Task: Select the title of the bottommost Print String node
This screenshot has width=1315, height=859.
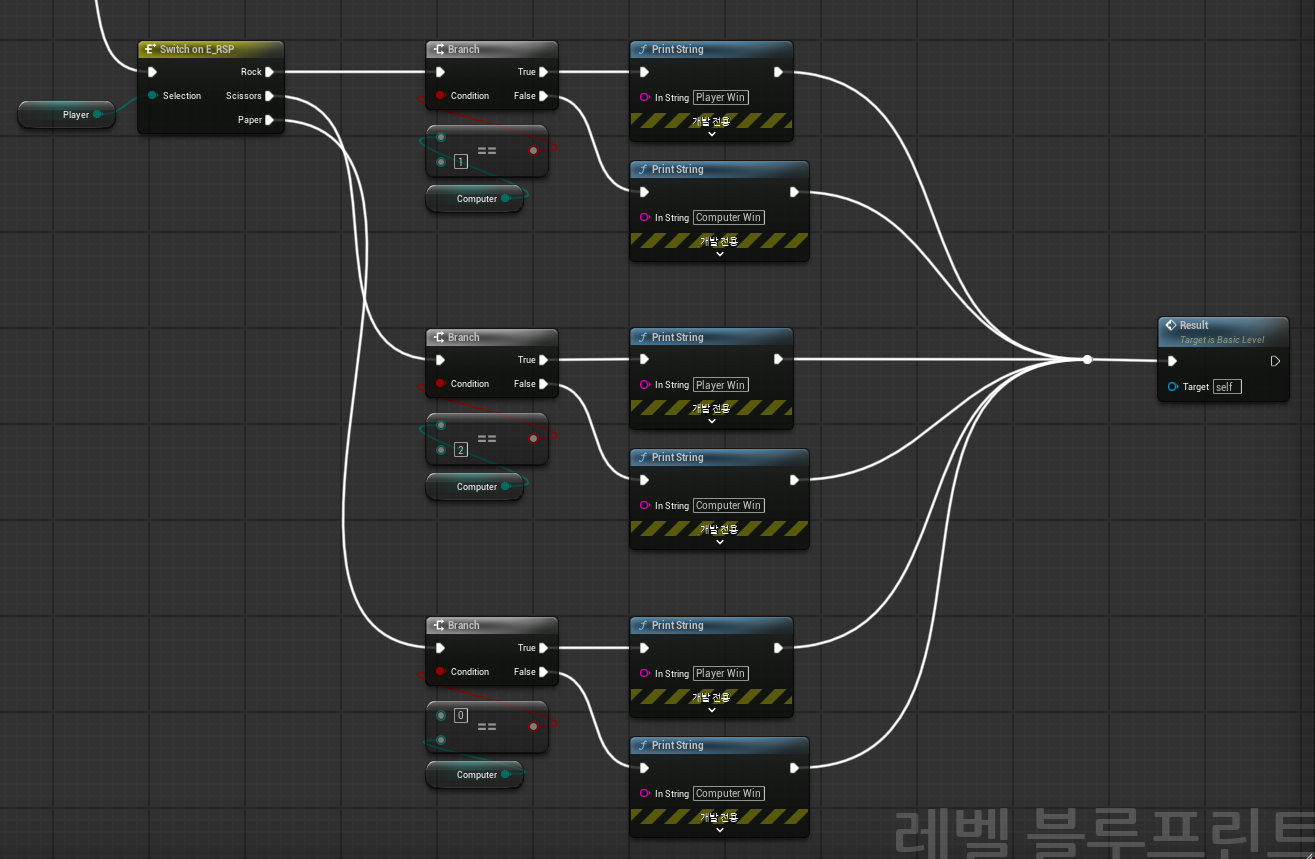Action: coord(678,746)
